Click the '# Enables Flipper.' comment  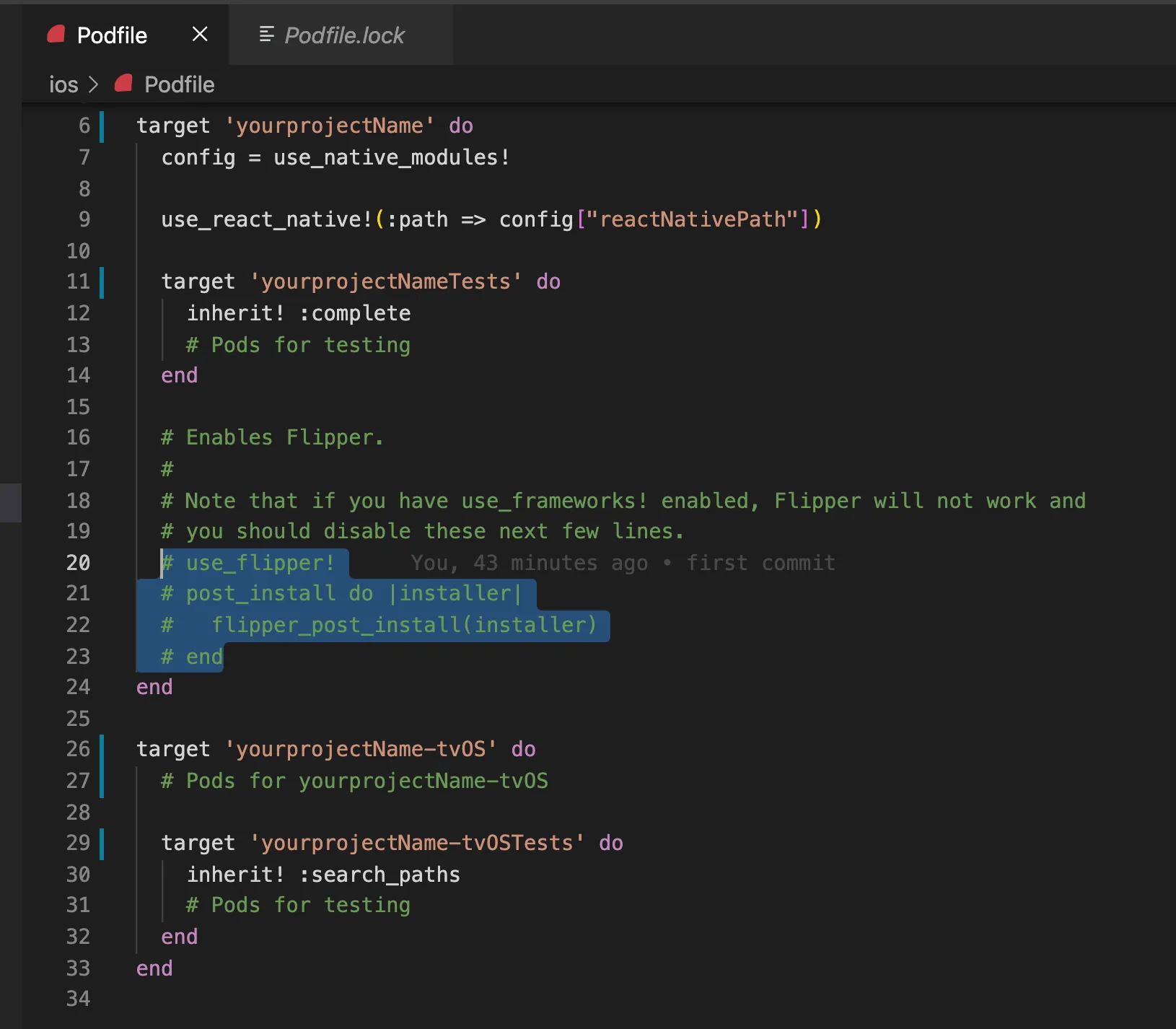click(272, 437)
